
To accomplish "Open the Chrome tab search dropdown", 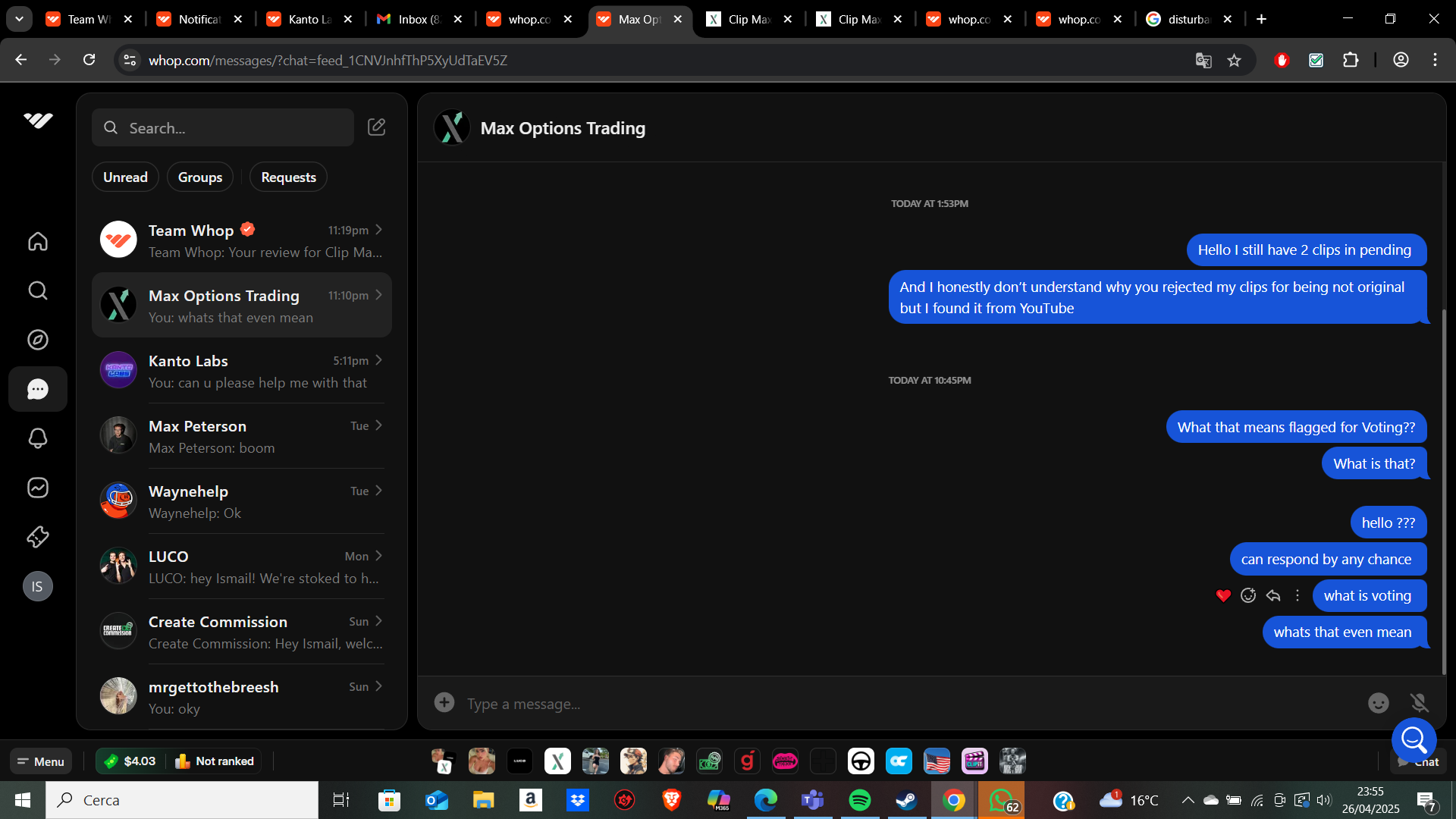I will 19,19.
